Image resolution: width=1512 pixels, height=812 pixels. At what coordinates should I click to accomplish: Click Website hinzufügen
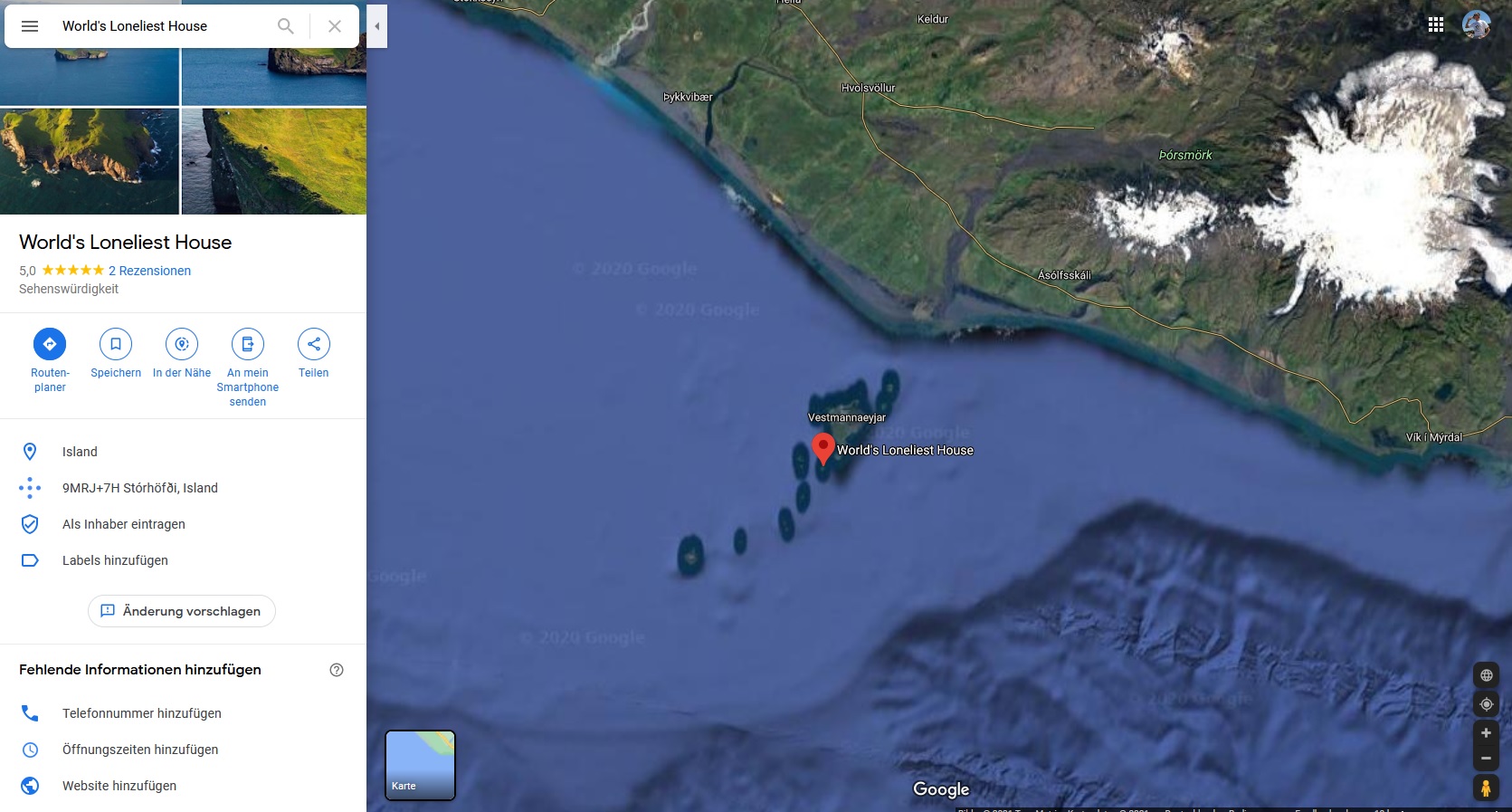[119, 786]
